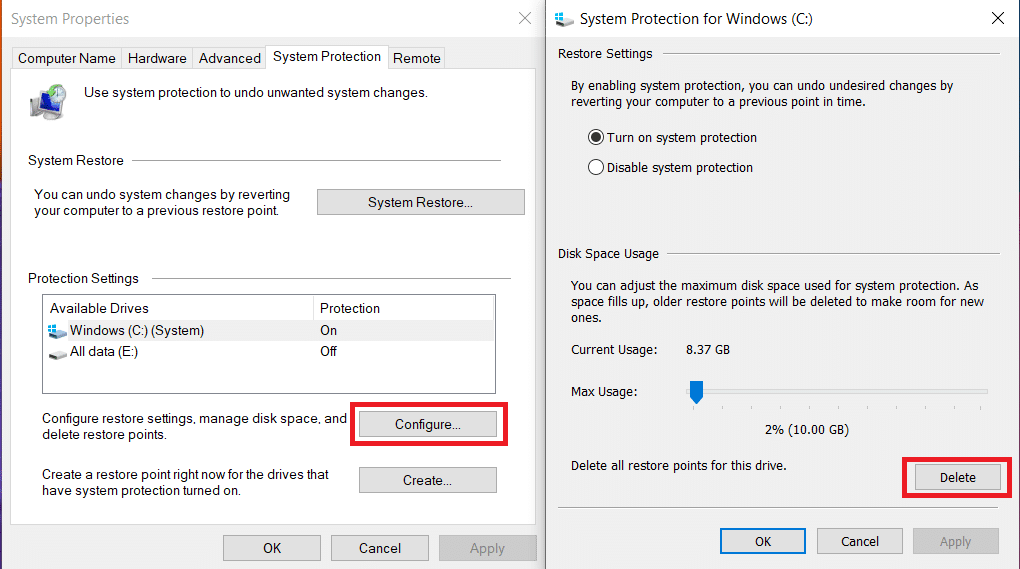Close the System Protection for Windows dialog
Screen dimensions: 1020x569
click(x=997, y=18)
